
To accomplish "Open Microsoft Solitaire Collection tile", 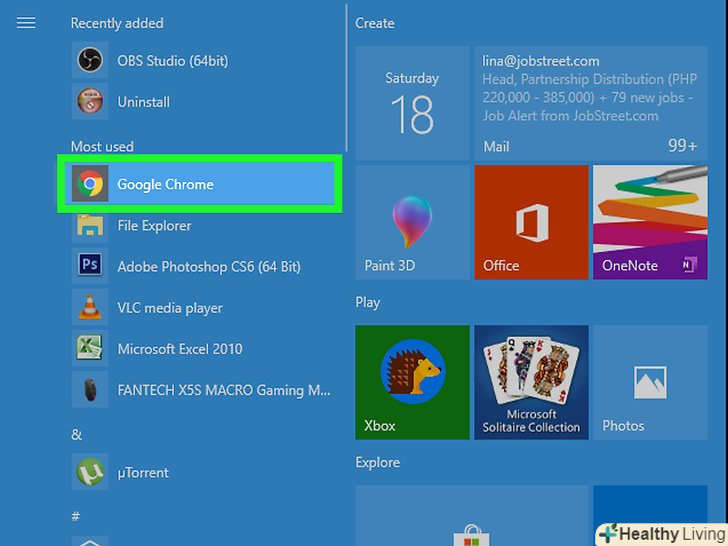I will (531, 382).
